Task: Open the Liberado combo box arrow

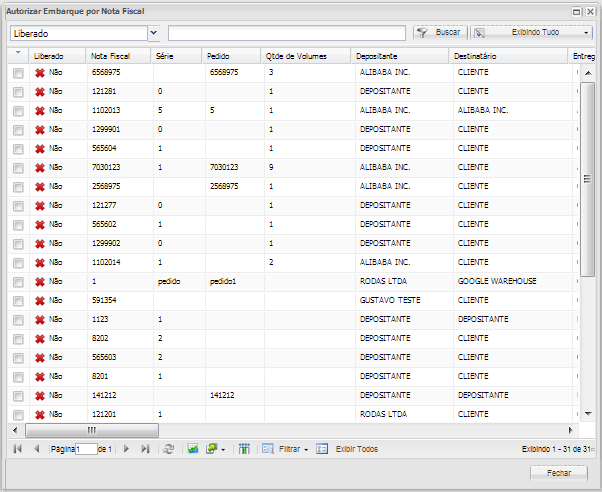Action: pos(154,33)
